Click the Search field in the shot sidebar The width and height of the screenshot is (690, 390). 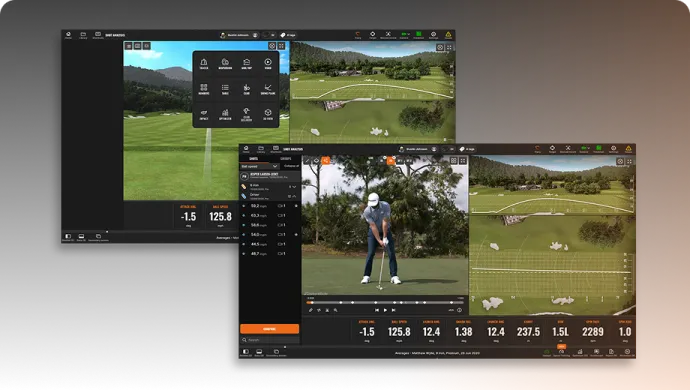pyautogui.click(x=269, y=340)
